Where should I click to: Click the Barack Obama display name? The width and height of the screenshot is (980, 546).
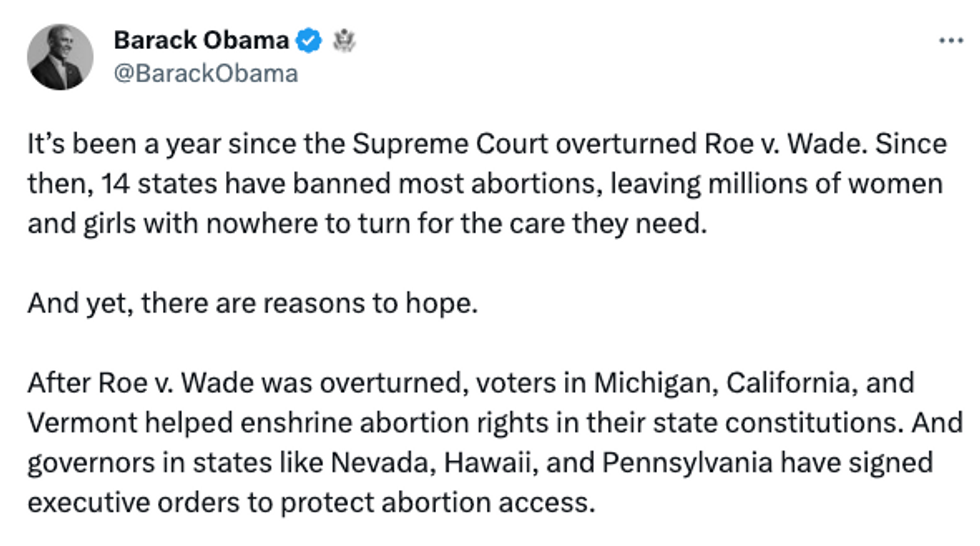[201, 41]
